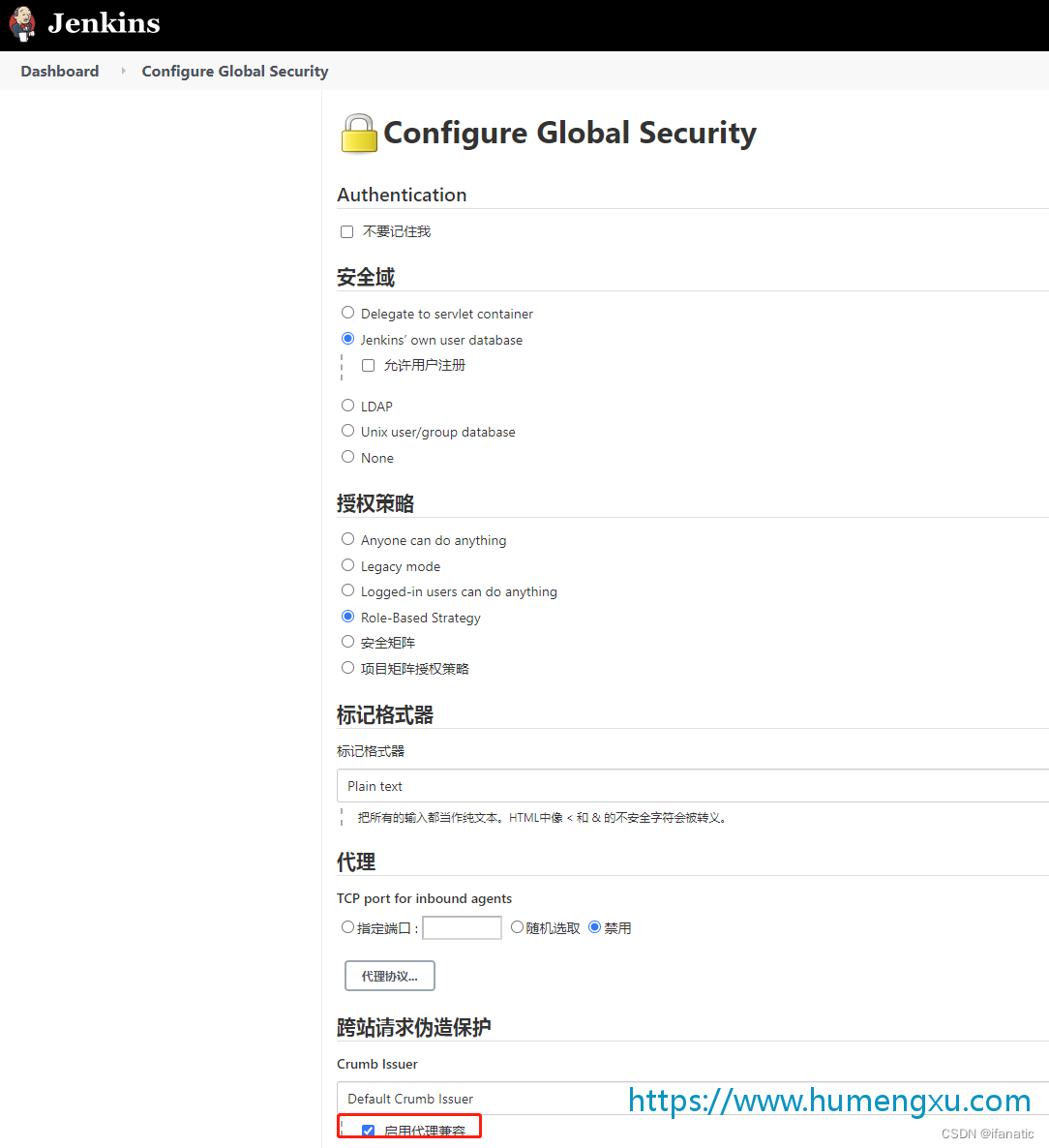Choose Logged-in users can do anything
The height and width of the screenshot is (1148, 1049).
click(x=347, y=590)
